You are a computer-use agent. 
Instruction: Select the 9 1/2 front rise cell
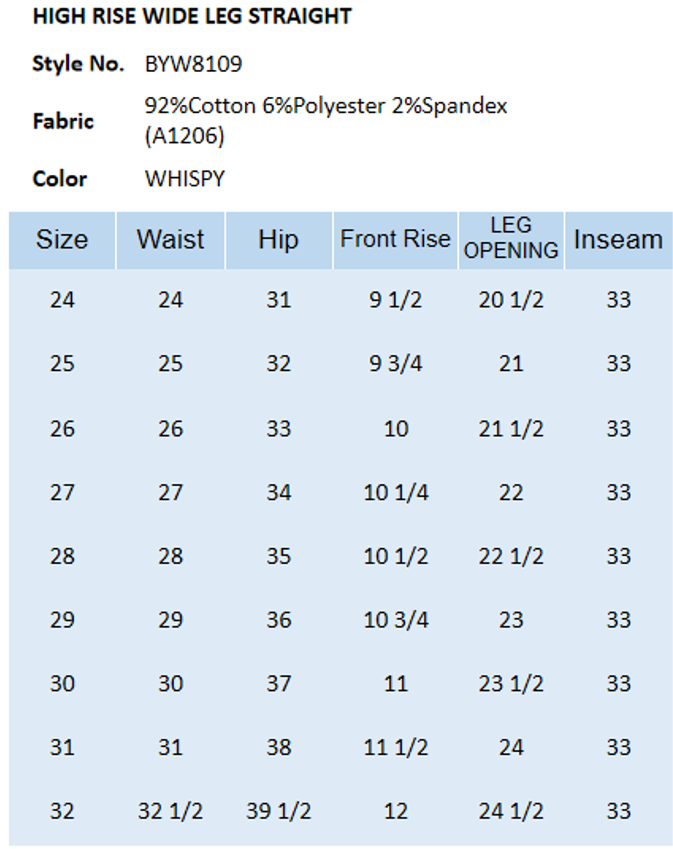396,300
